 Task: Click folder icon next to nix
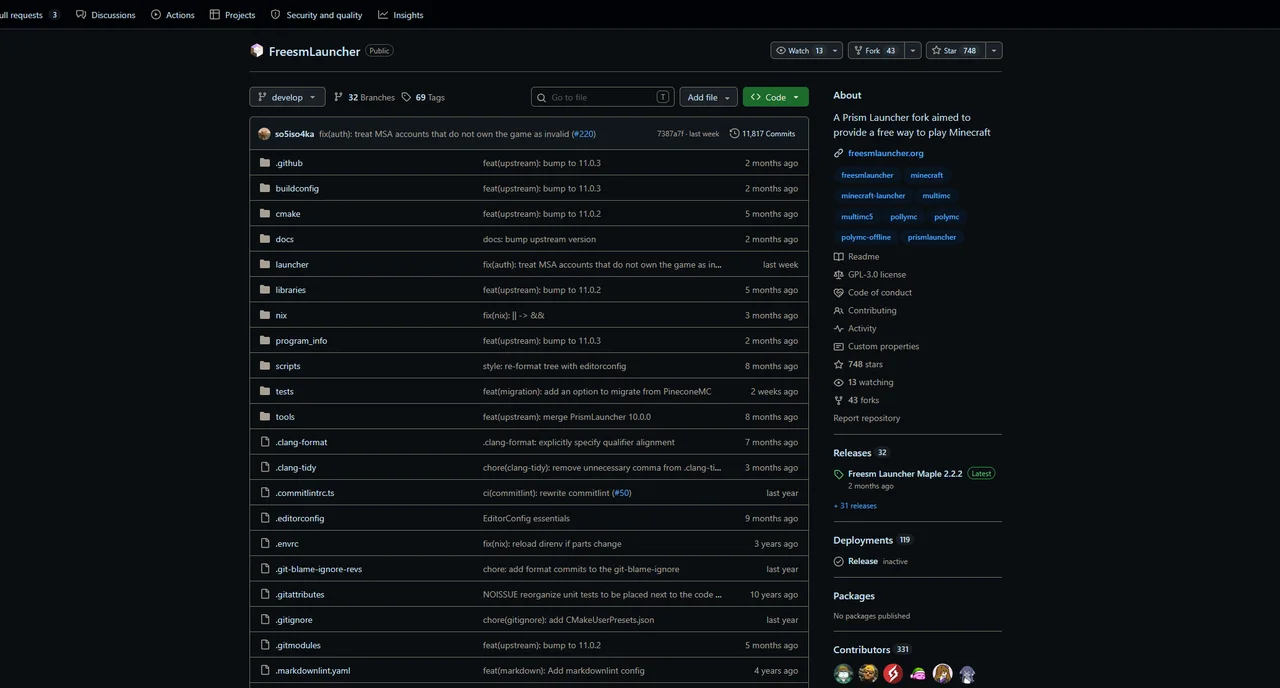(x=265, y=315)
